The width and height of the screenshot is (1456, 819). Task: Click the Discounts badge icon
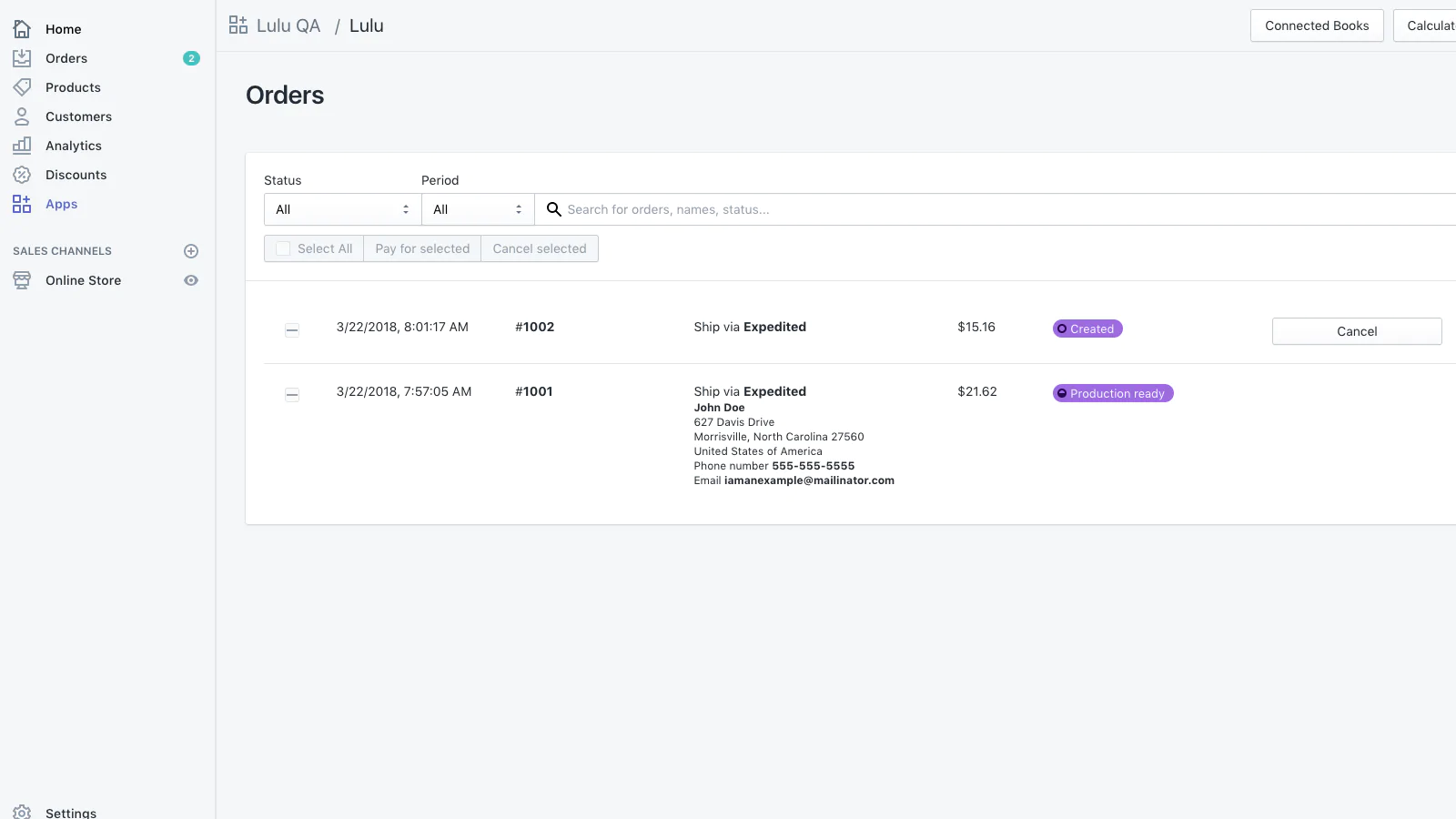click(22, 175)
